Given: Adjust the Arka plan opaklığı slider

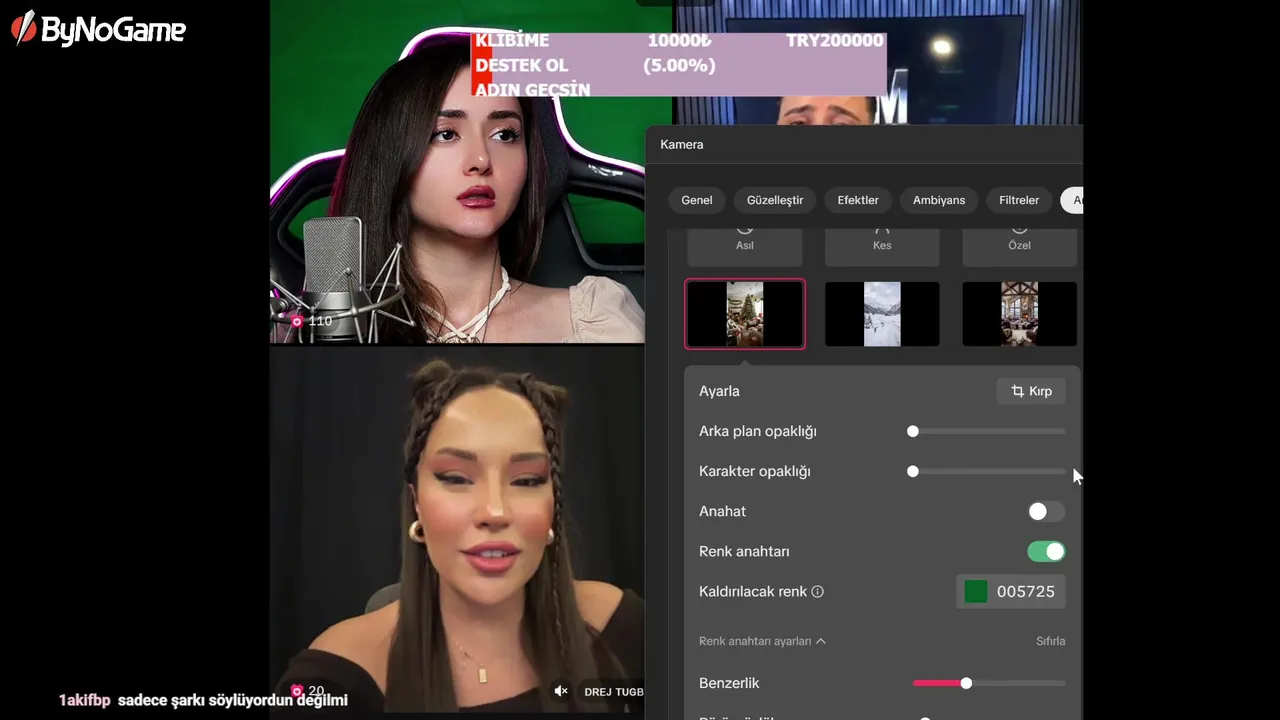Looking at the screenshot, I should click(988, 431).
